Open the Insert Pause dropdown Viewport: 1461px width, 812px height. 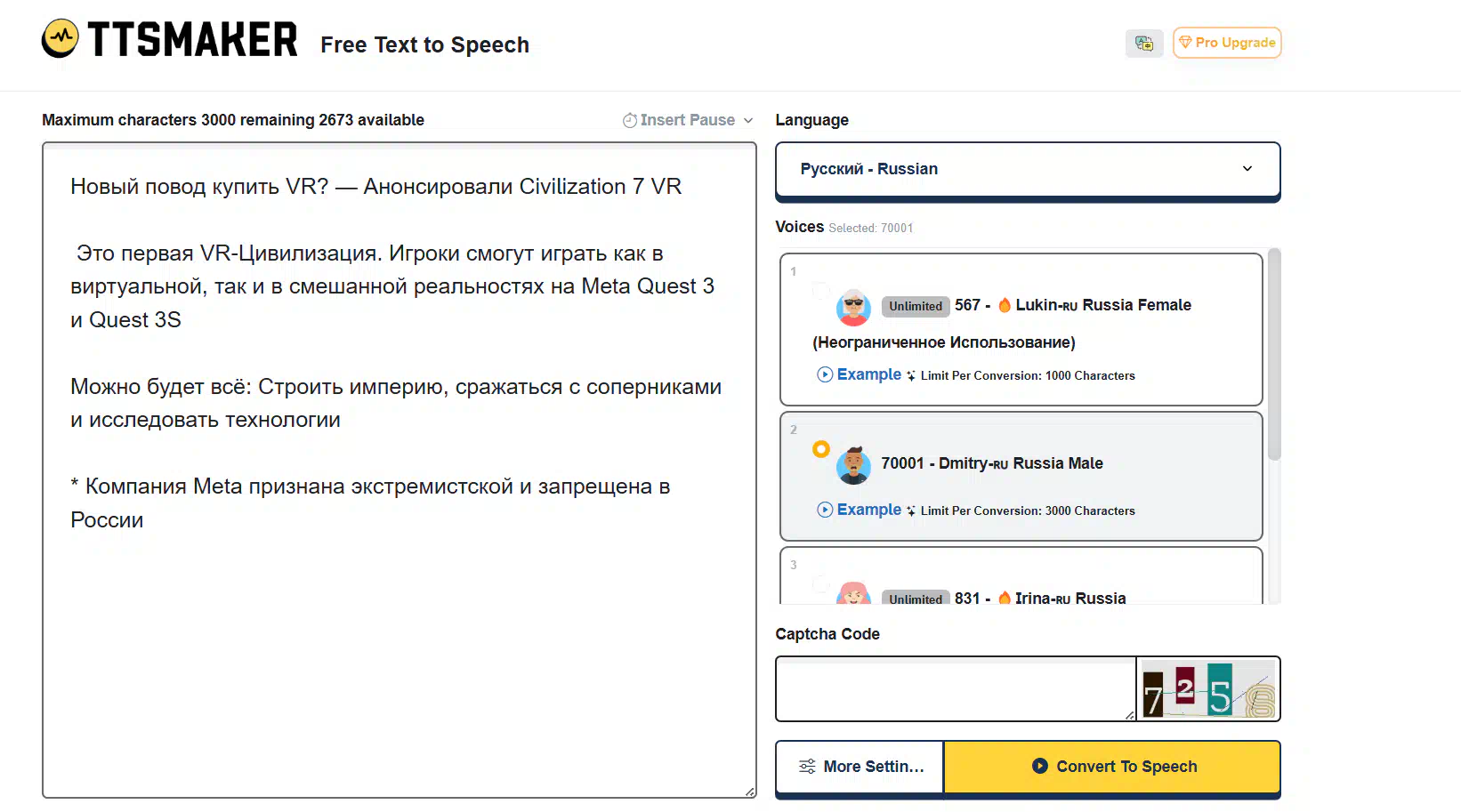688,120
